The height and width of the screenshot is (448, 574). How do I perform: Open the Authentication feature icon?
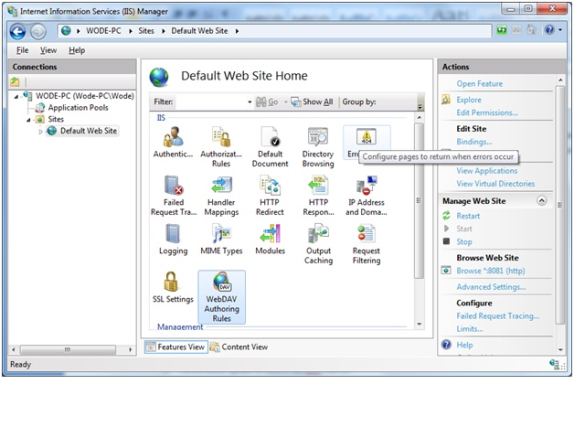click(x=173, y=143)
